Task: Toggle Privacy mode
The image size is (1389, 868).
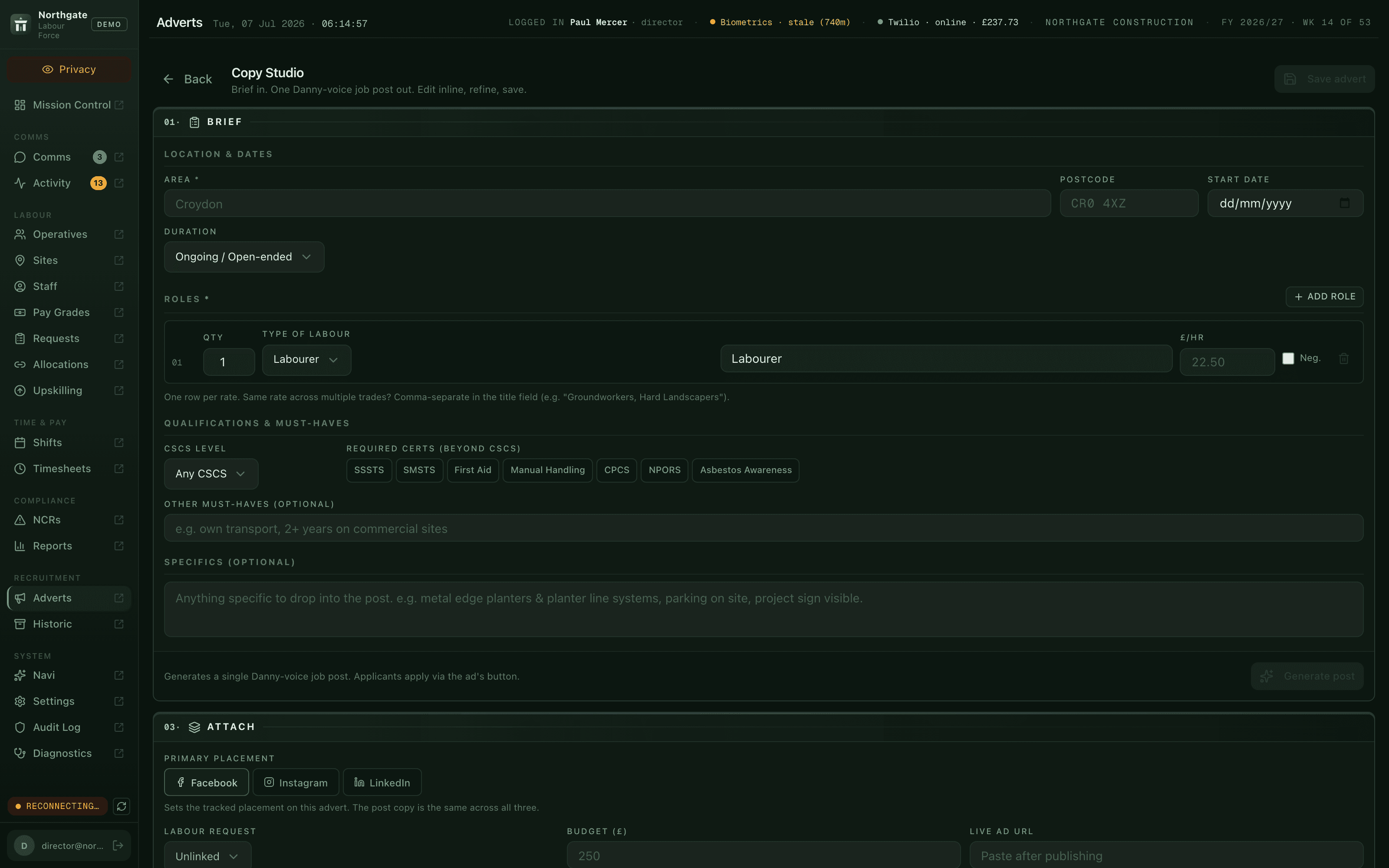Action: [x=69, y=69]
